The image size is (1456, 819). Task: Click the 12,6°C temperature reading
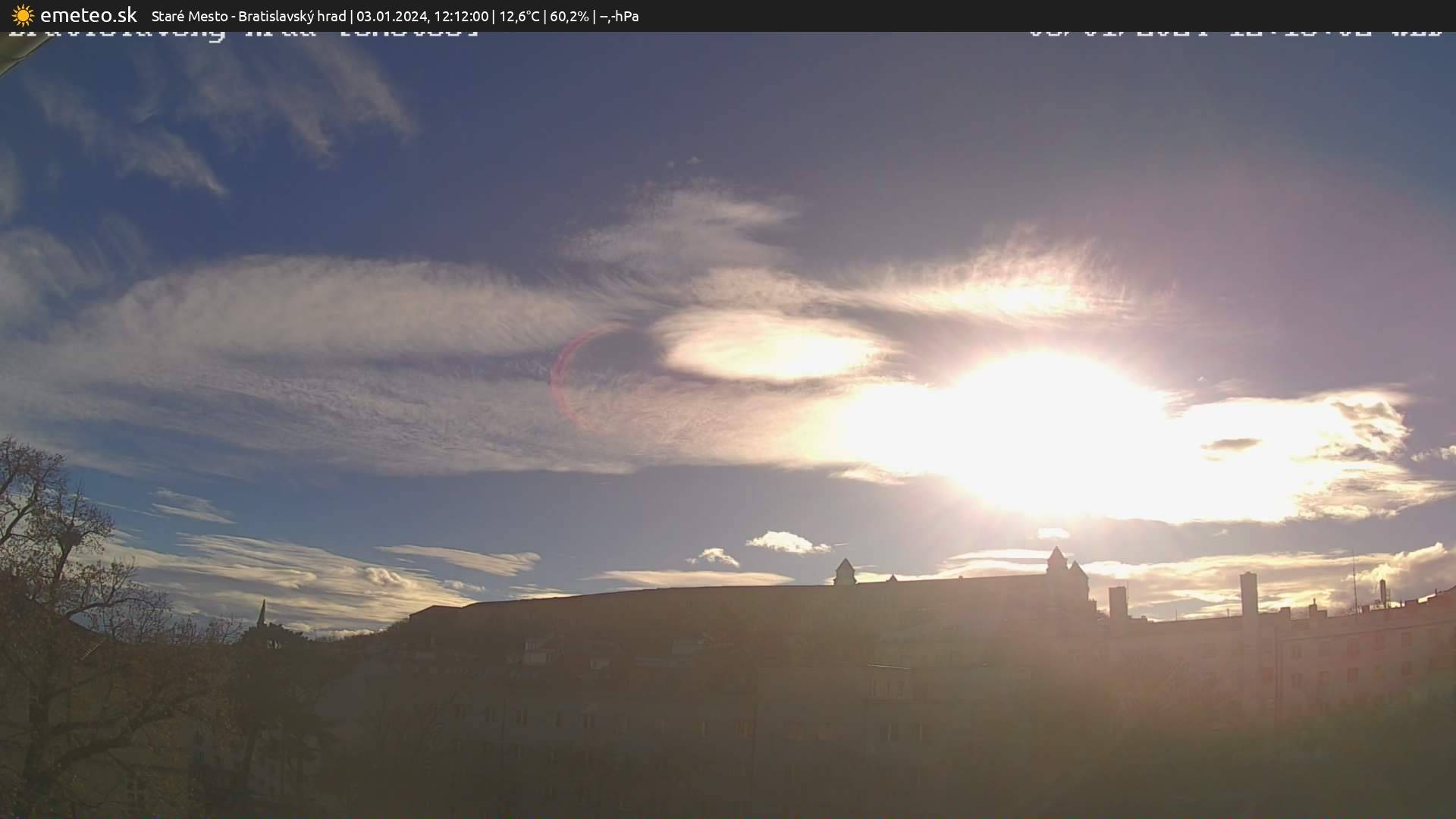pyautogui.click(x=519, y=16)
